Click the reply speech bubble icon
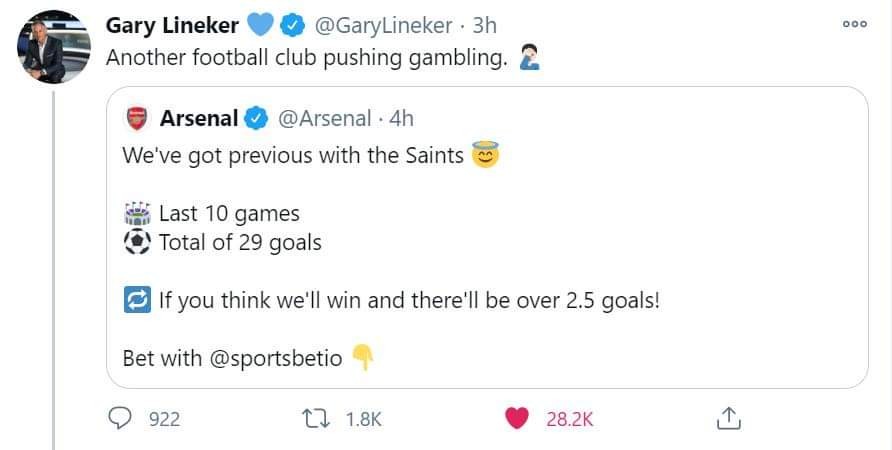This screenshot has height=450, width=892. click(x=120, y=419)
